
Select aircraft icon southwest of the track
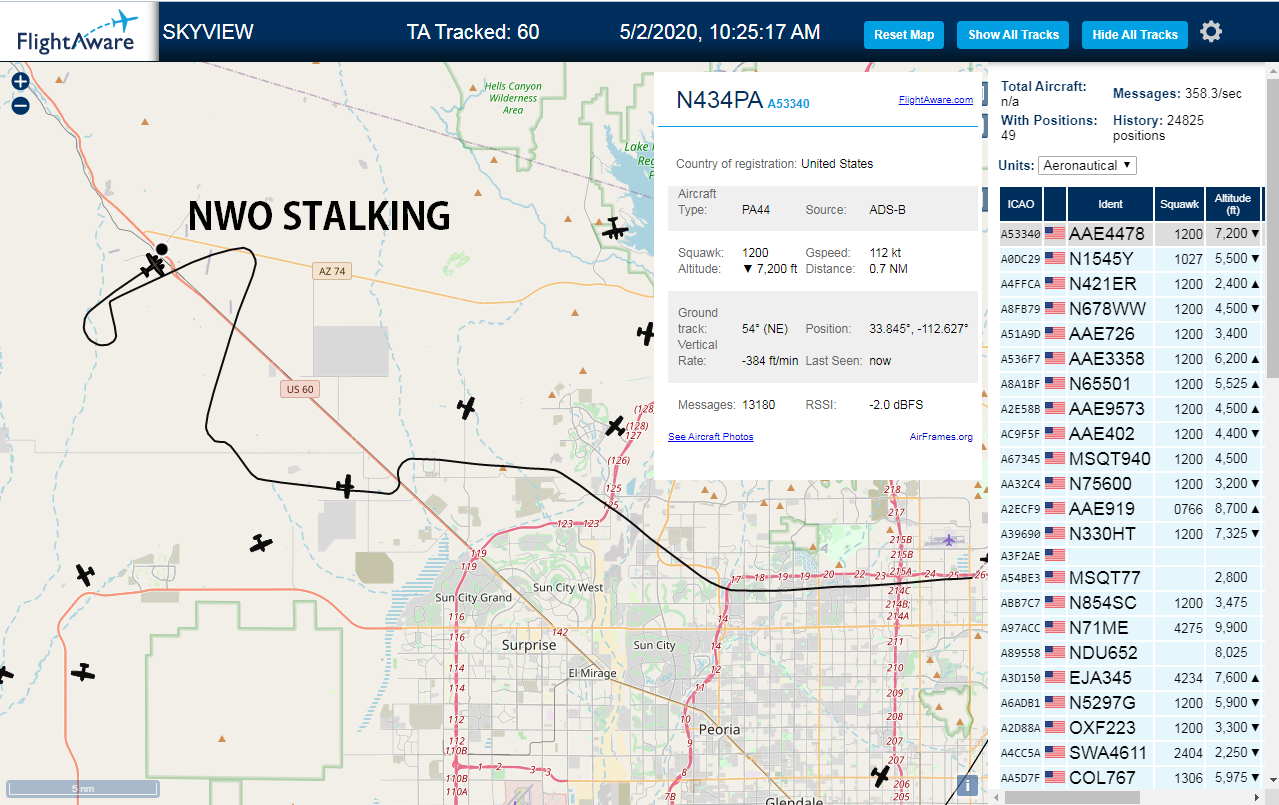261,543
